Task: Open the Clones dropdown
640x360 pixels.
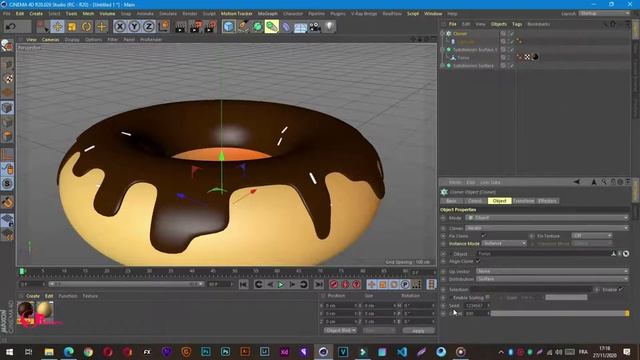Action: pyautogui.click(x=547, y=228)
